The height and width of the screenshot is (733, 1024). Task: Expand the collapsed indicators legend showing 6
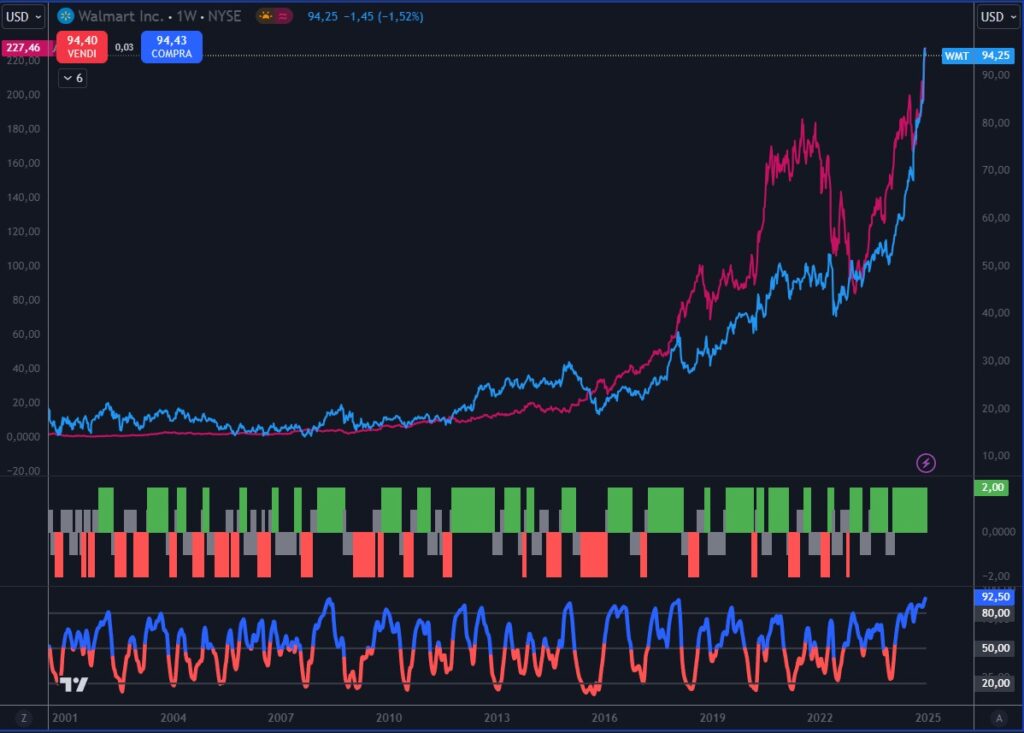coord(72,77)
